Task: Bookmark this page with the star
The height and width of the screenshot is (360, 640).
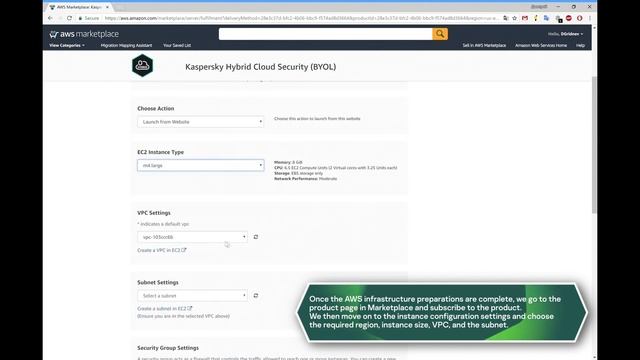Action: [x=515, y=18]
